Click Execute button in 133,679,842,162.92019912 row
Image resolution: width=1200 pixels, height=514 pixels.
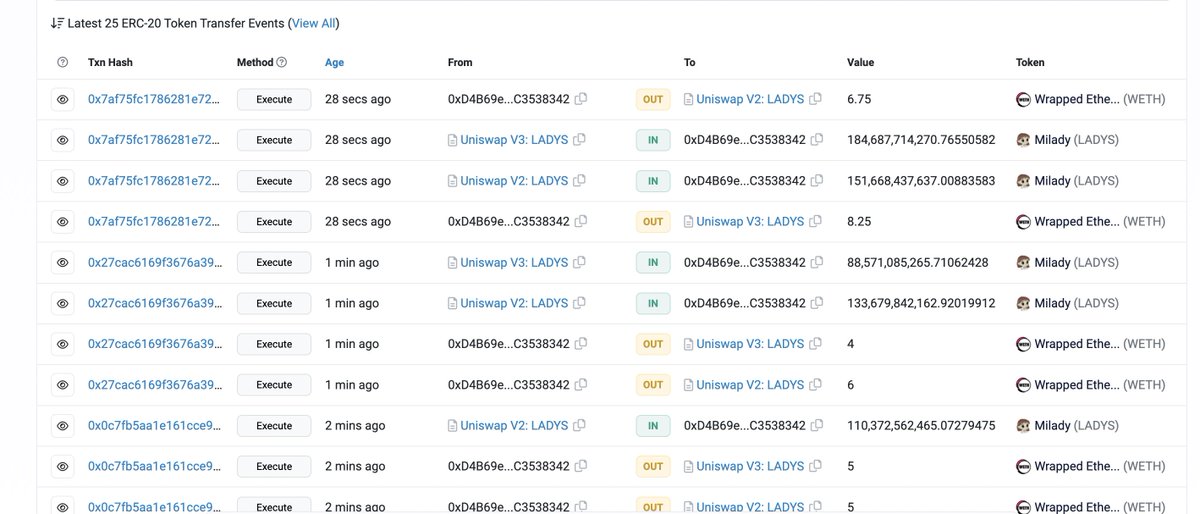[x=274, y=303]
